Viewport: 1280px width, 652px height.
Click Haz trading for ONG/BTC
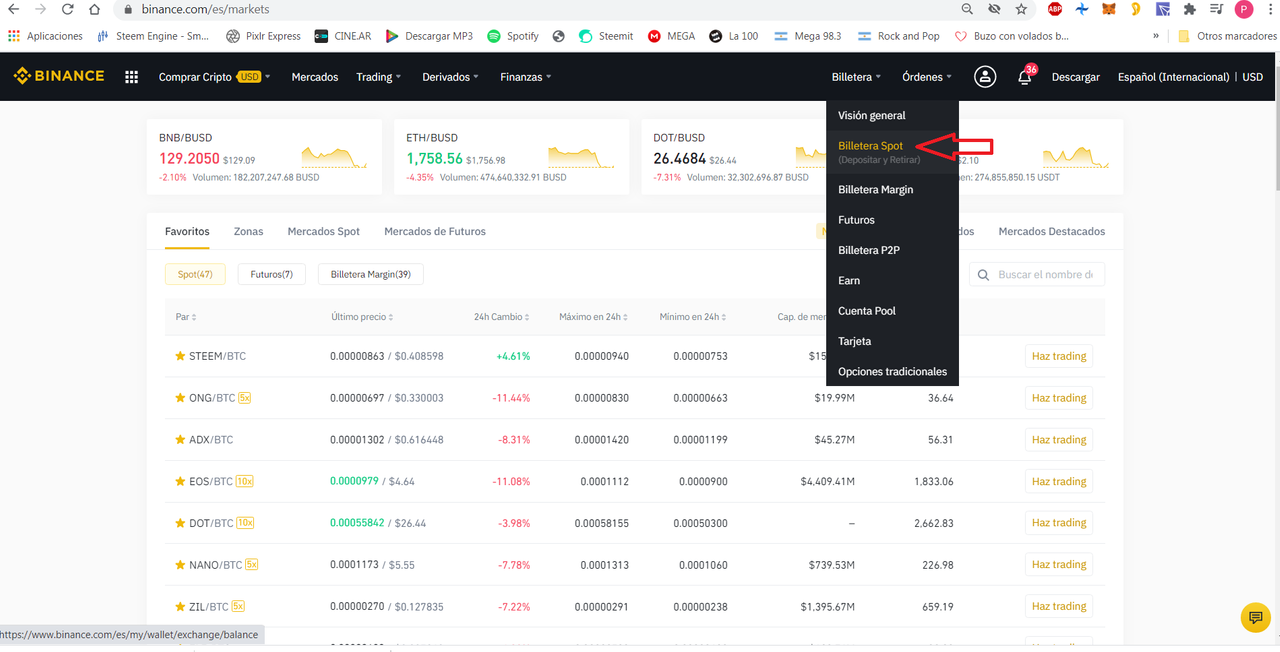1059,398
